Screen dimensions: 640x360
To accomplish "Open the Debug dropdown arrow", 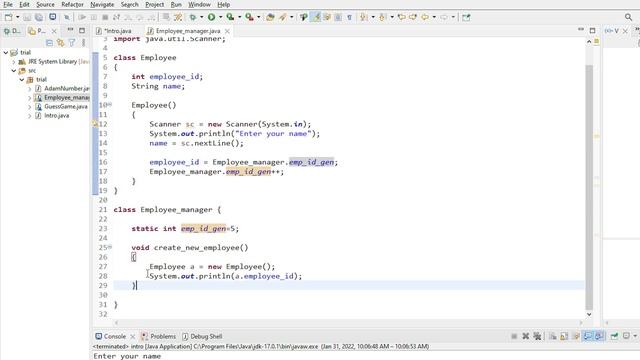I will tap(202, 17).
